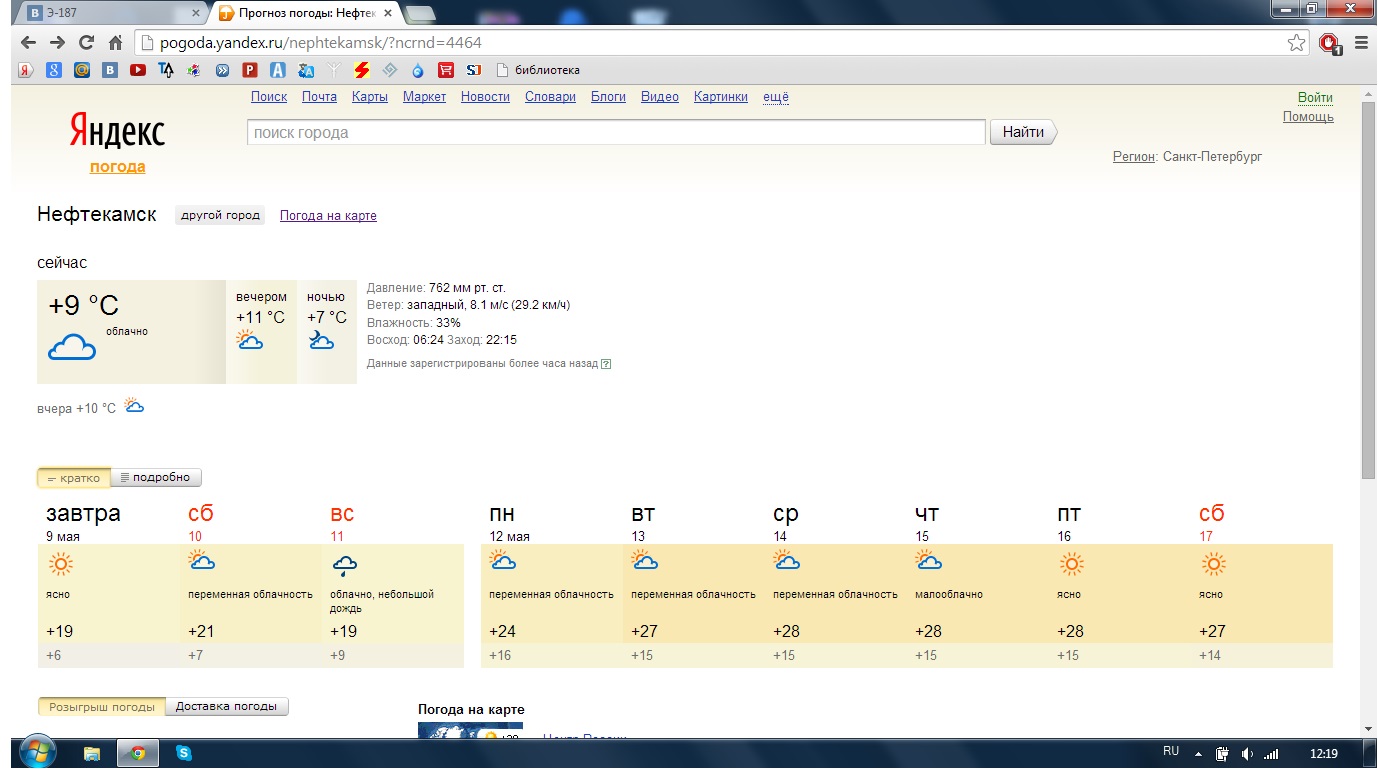Click the погода link under Yandex logo

117,167
